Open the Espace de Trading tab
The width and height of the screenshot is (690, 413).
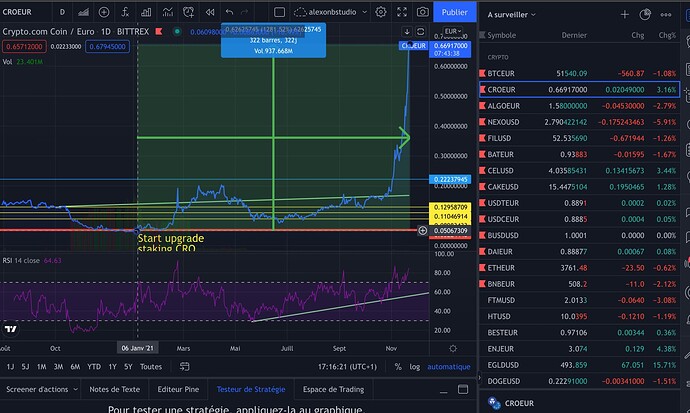click(x=334, y=389)
